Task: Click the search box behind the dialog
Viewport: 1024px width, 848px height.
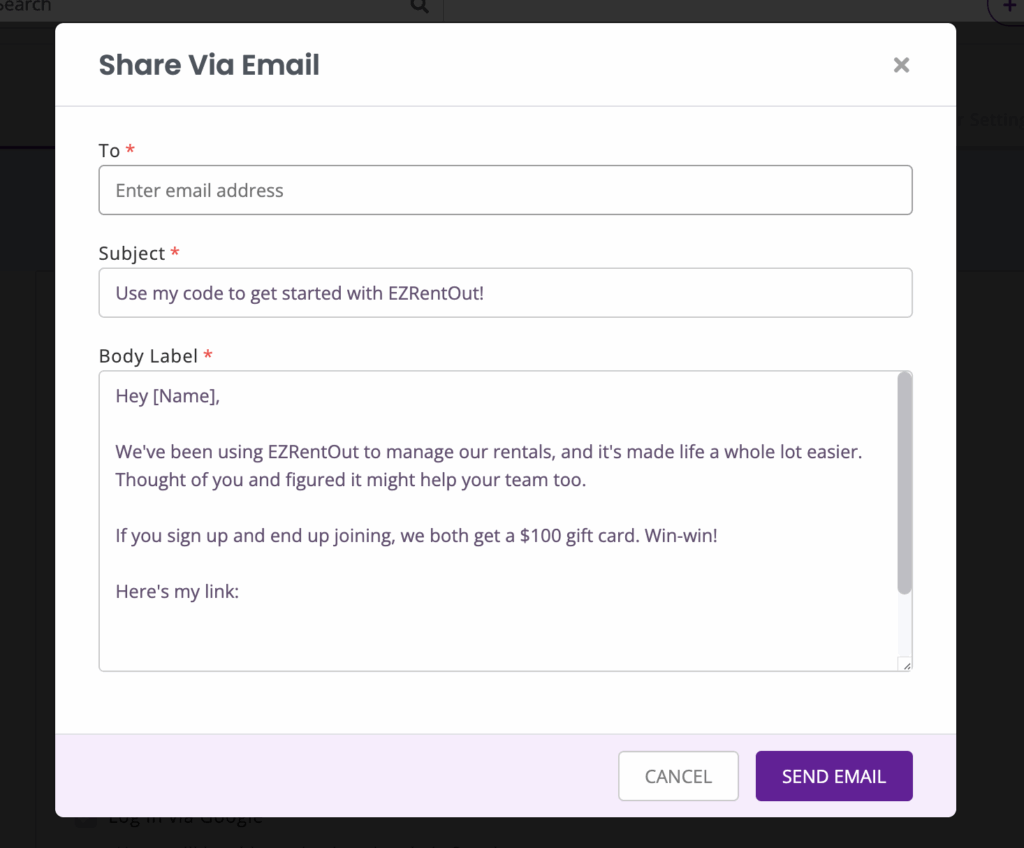Action: tap(200, 7)
